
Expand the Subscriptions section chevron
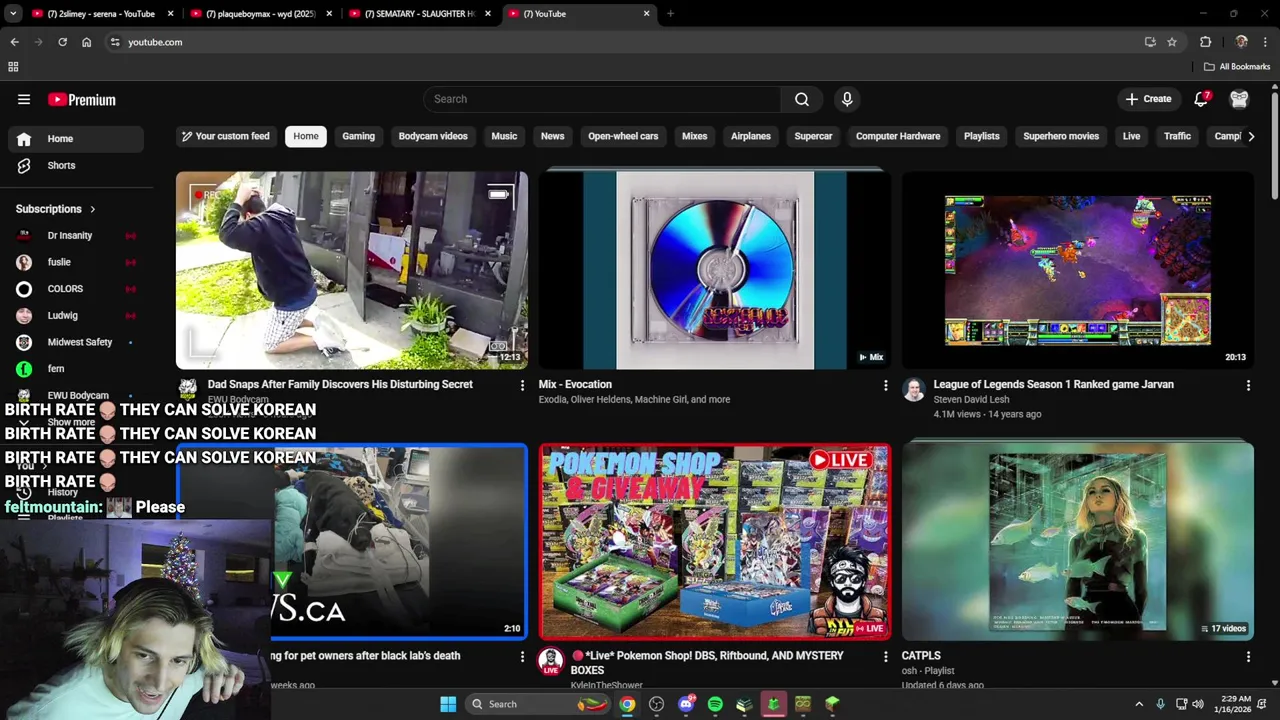[92, 209]
